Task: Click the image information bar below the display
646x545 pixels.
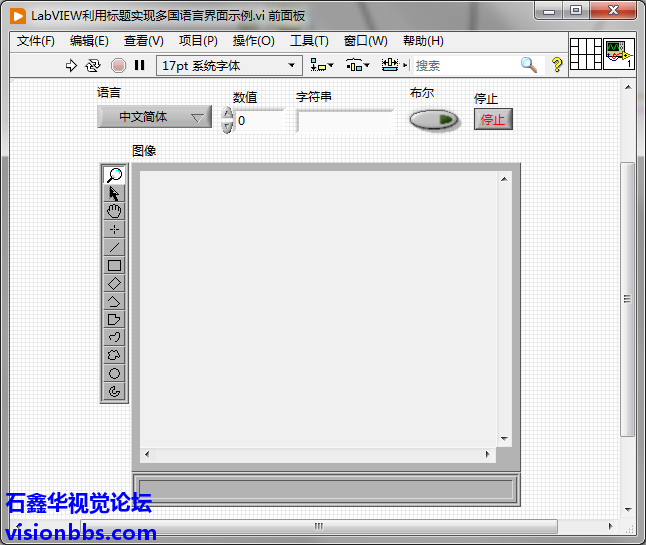Action: pos(326,489)
